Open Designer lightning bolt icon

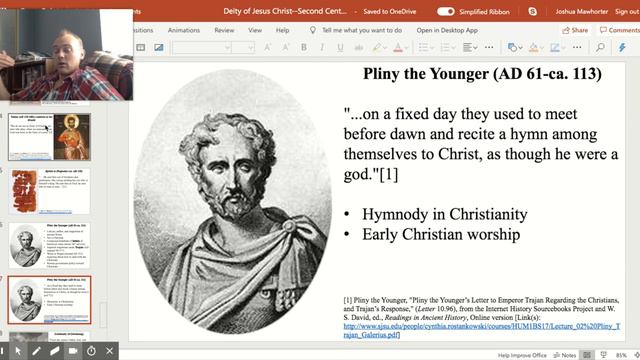(622, 48)
